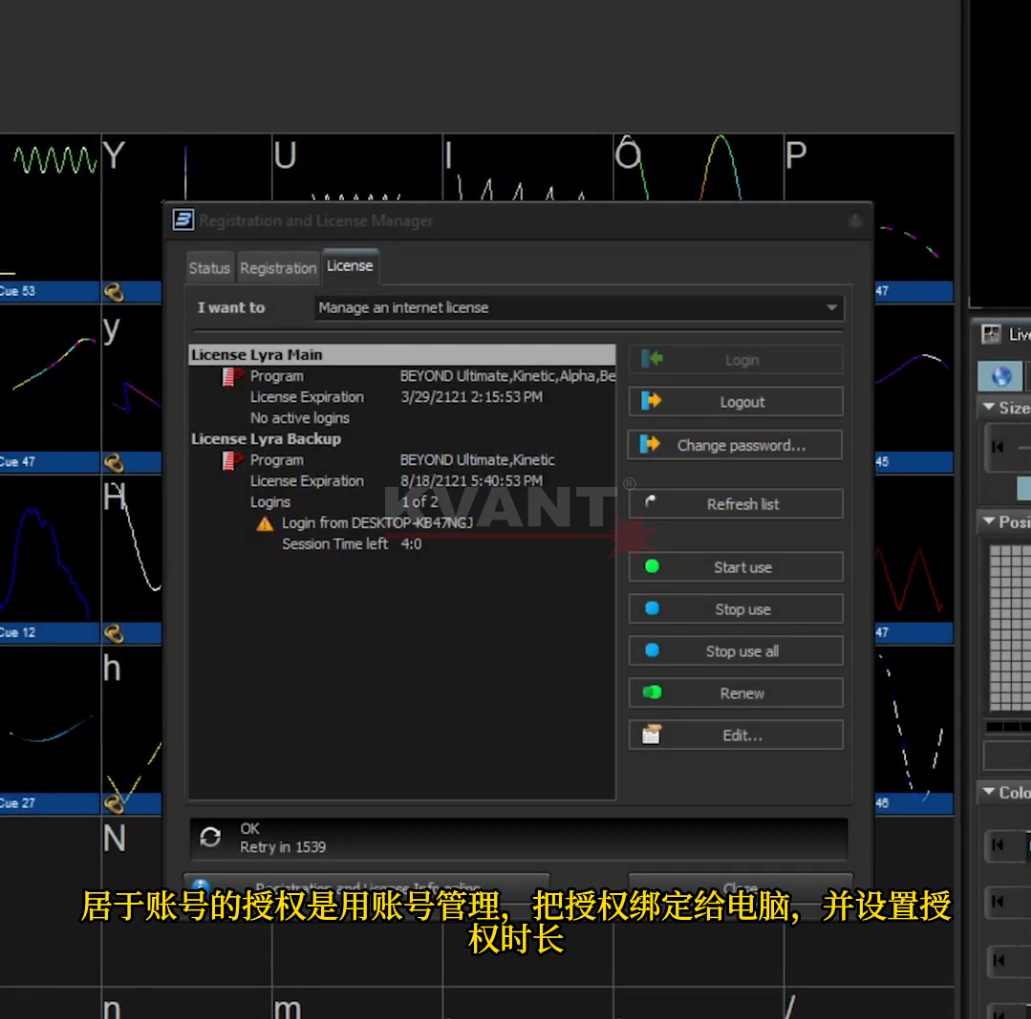Select the Cue 53 green wave thumbnail
Screen dimensions: 1031x1019
(x=50, y=208)
